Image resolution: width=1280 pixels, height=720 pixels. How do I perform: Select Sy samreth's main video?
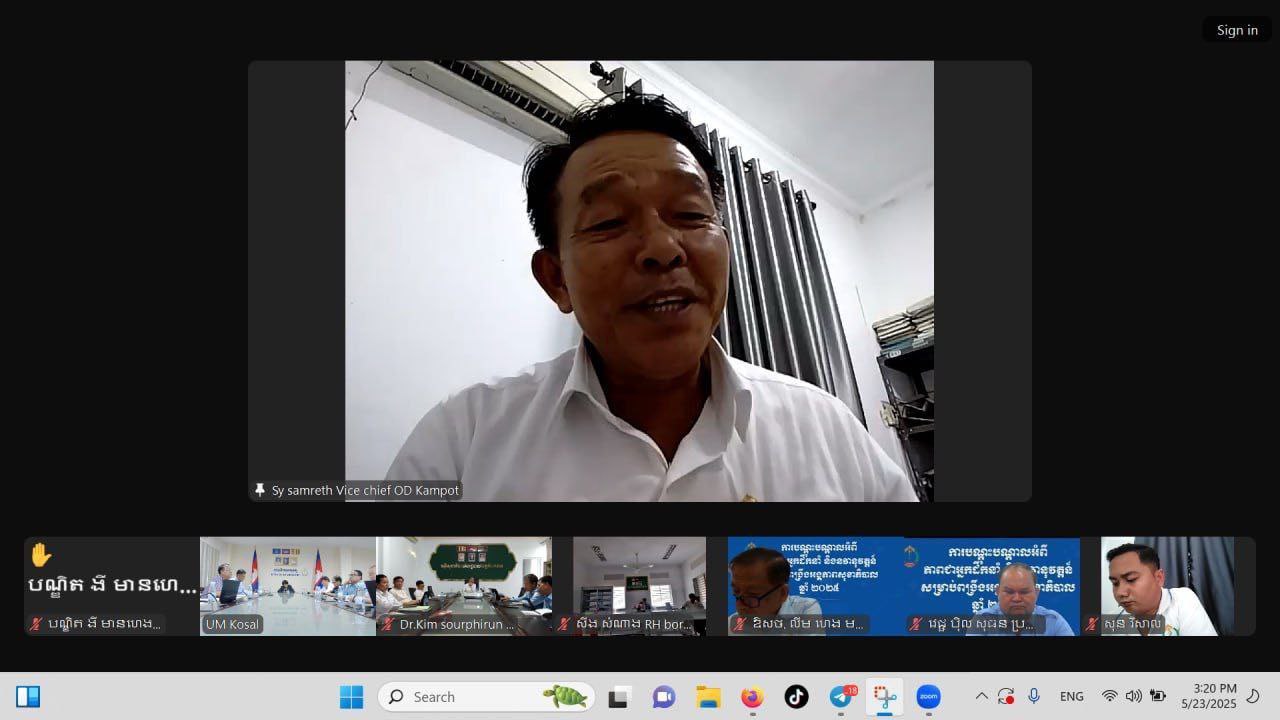pos(640,281)
